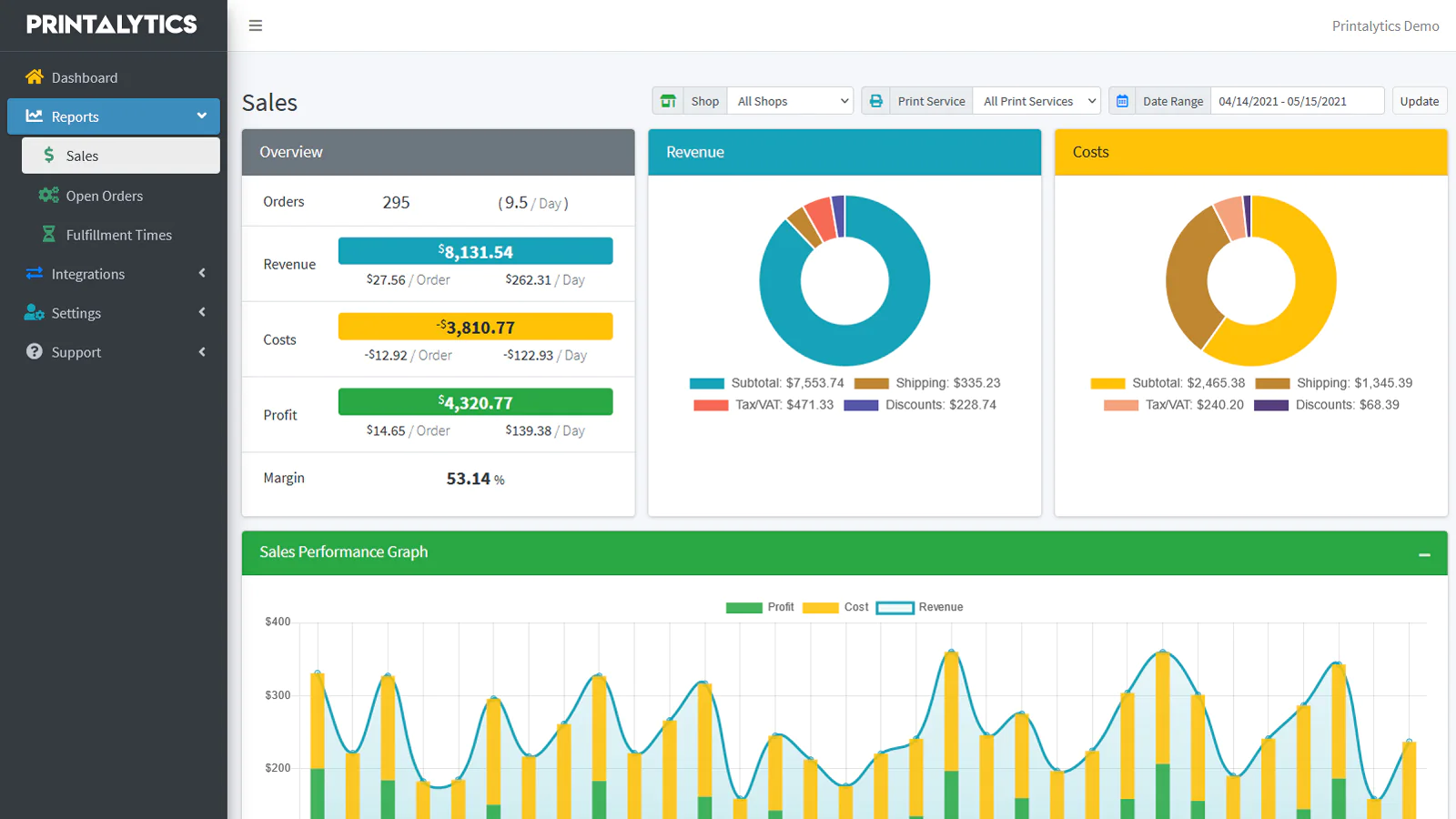1456x819 pixels.
Task: Click the Sales page heading
Action: (269, 103)
